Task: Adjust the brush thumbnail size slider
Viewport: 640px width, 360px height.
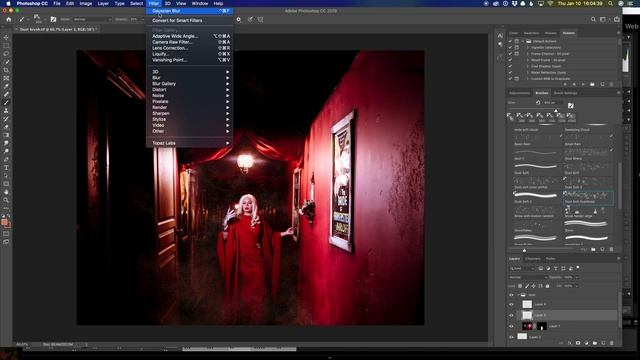Action: [524, 250]
